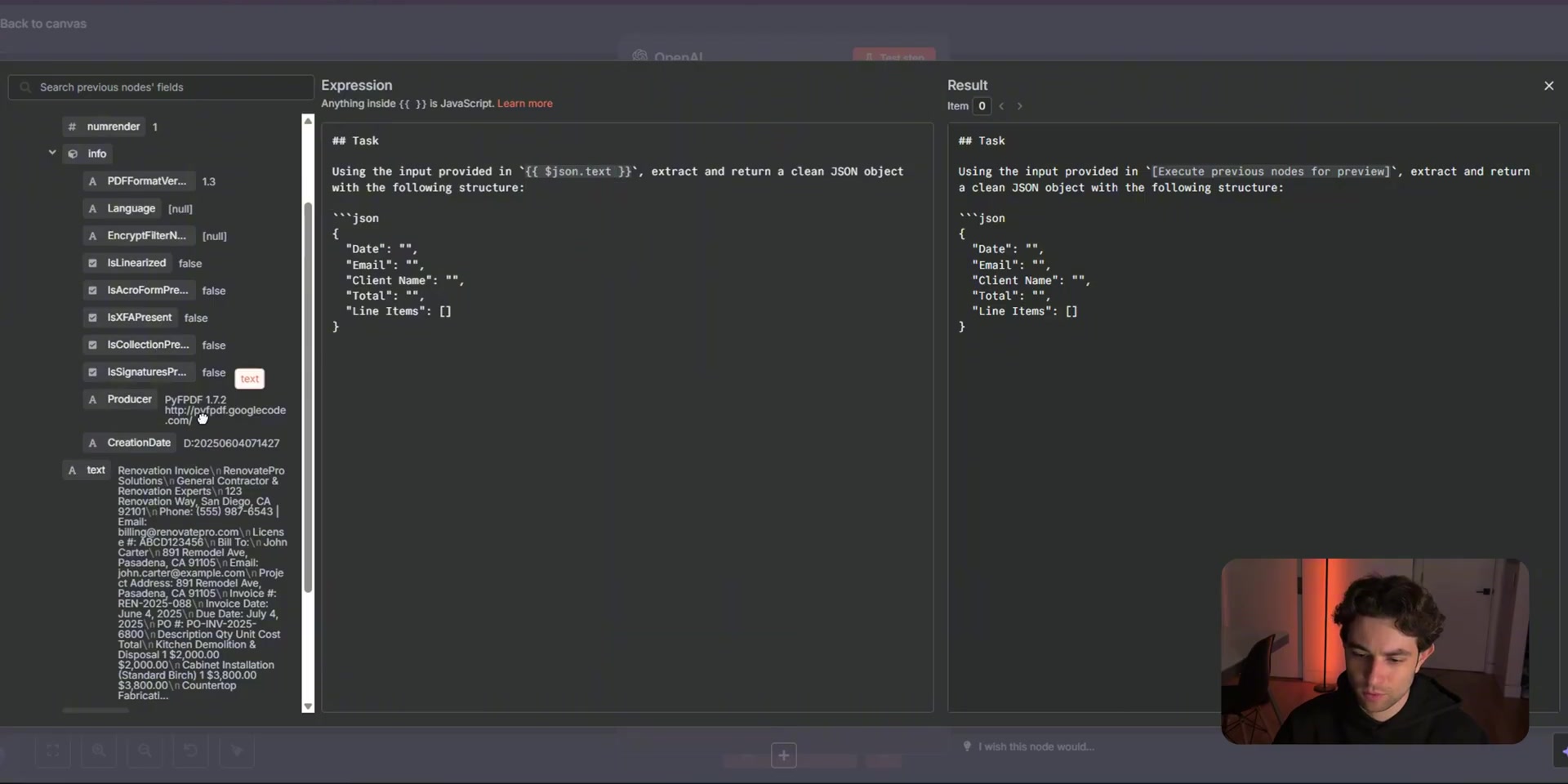Close the expression editor with X
The width and height of the screenshot is (1568, 784).
pyautogui.click(x=1548, y=86)
